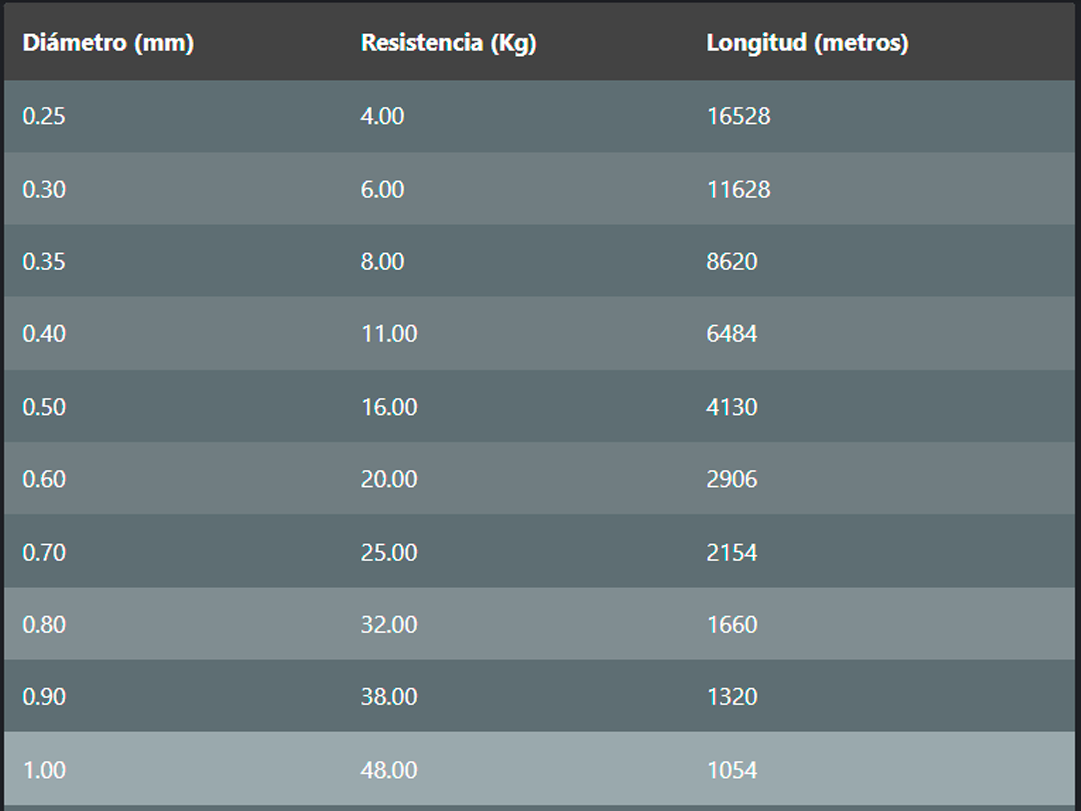Click the 16.00 resistance value
1081x811 pixels.
click(x=389, y=407)
